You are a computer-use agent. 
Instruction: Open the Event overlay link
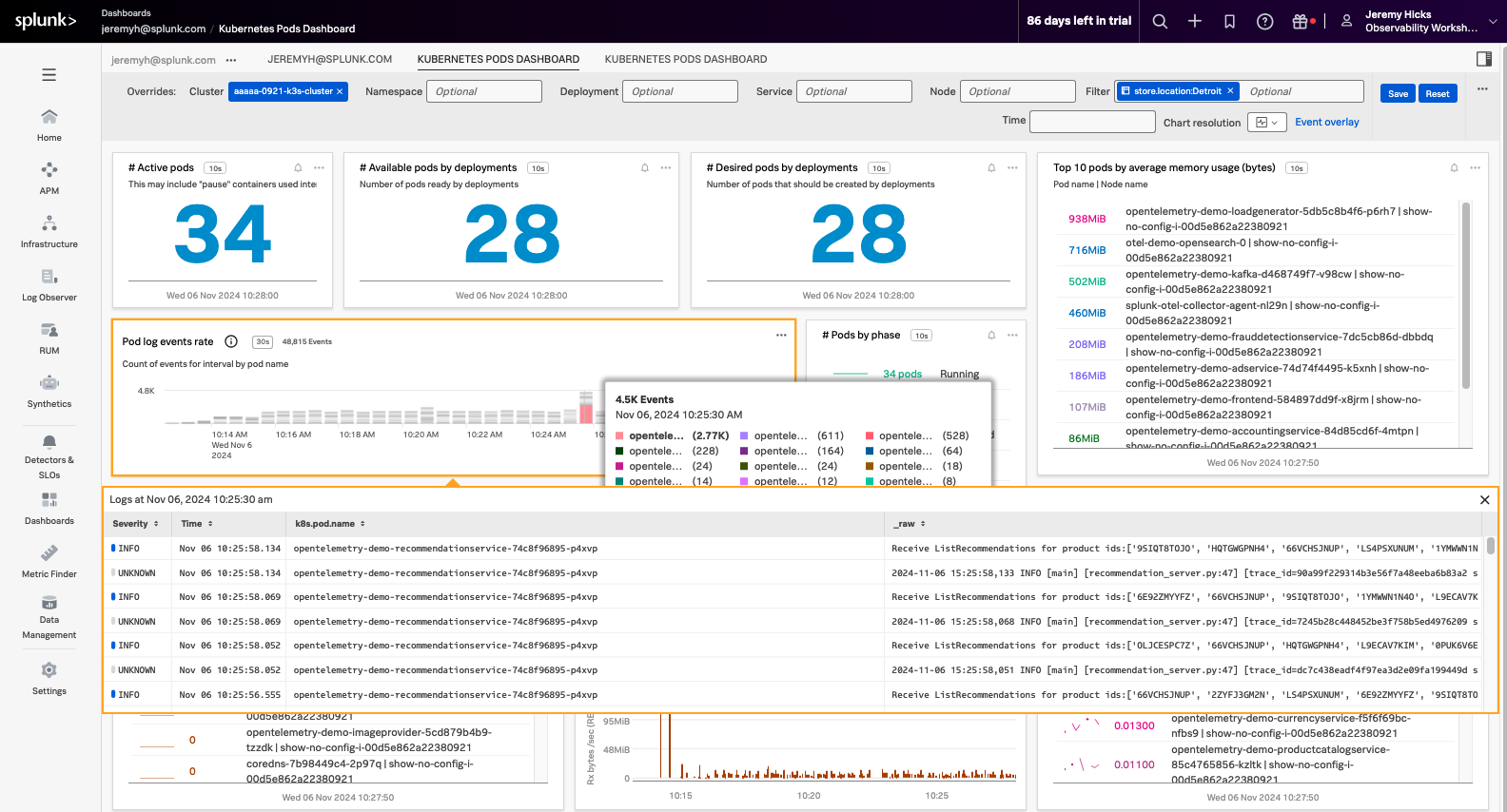tap(1326, 122)
